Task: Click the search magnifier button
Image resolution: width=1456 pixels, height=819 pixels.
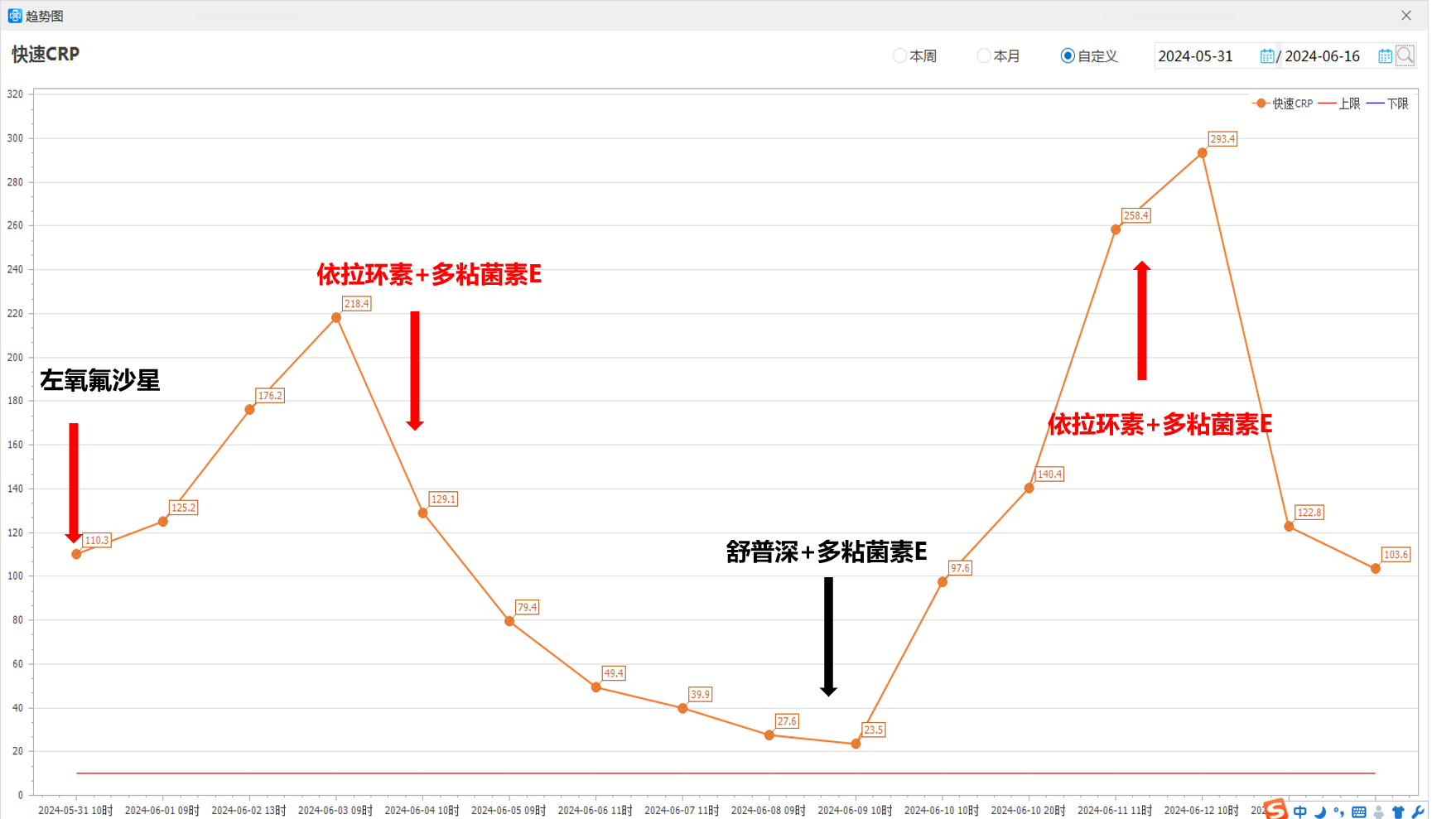Action: (1405, 55)
